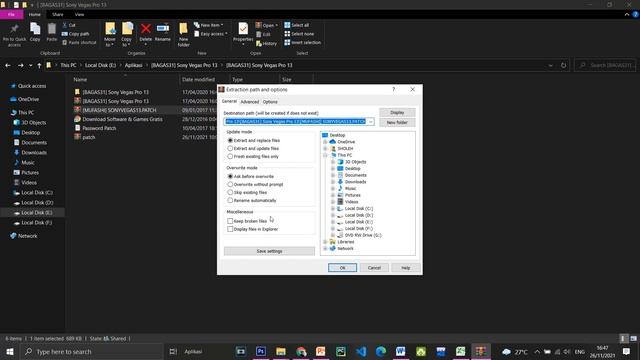Click Paste shortcut in ribbon
Image resolution: width=640 pixels, height=360 pixels.
(79, 42)
